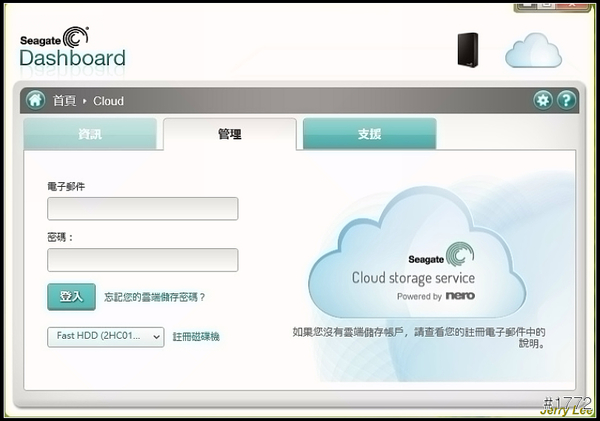
Task: Click the 首頁 breadcrumb link
Action: [x=64, y=101]
